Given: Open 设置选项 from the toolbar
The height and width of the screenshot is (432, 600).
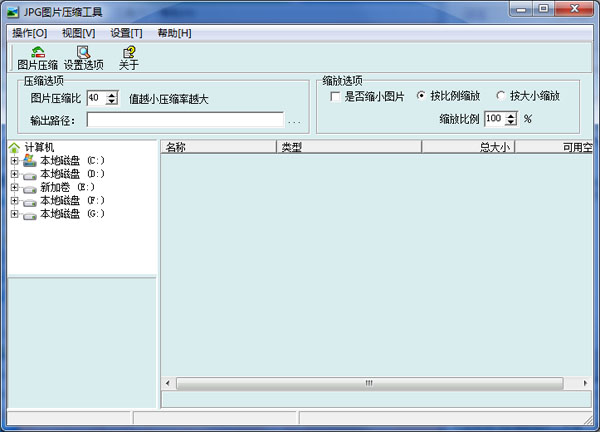Looking at the screenshot, I should (83, 58).
